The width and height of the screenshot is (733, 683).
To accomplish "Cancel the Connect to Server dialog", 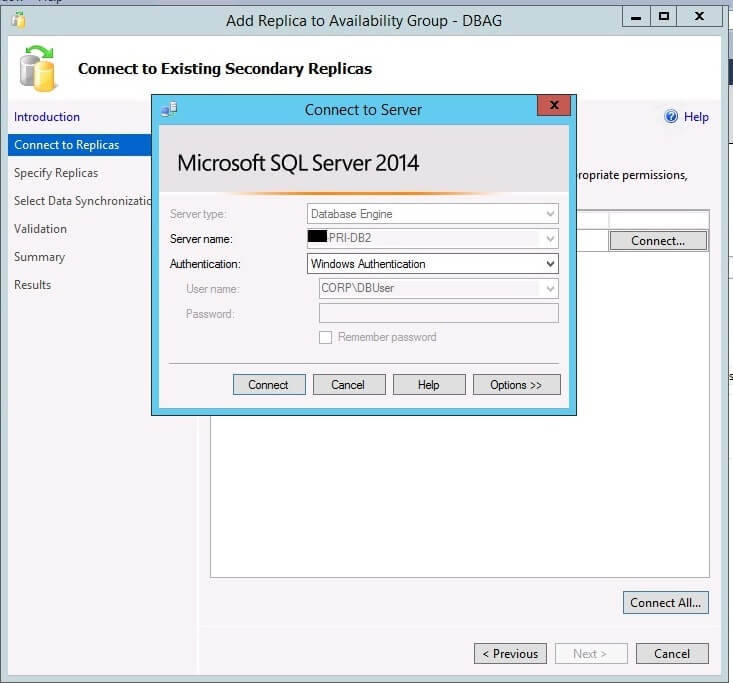I will (x=348, y=385).
